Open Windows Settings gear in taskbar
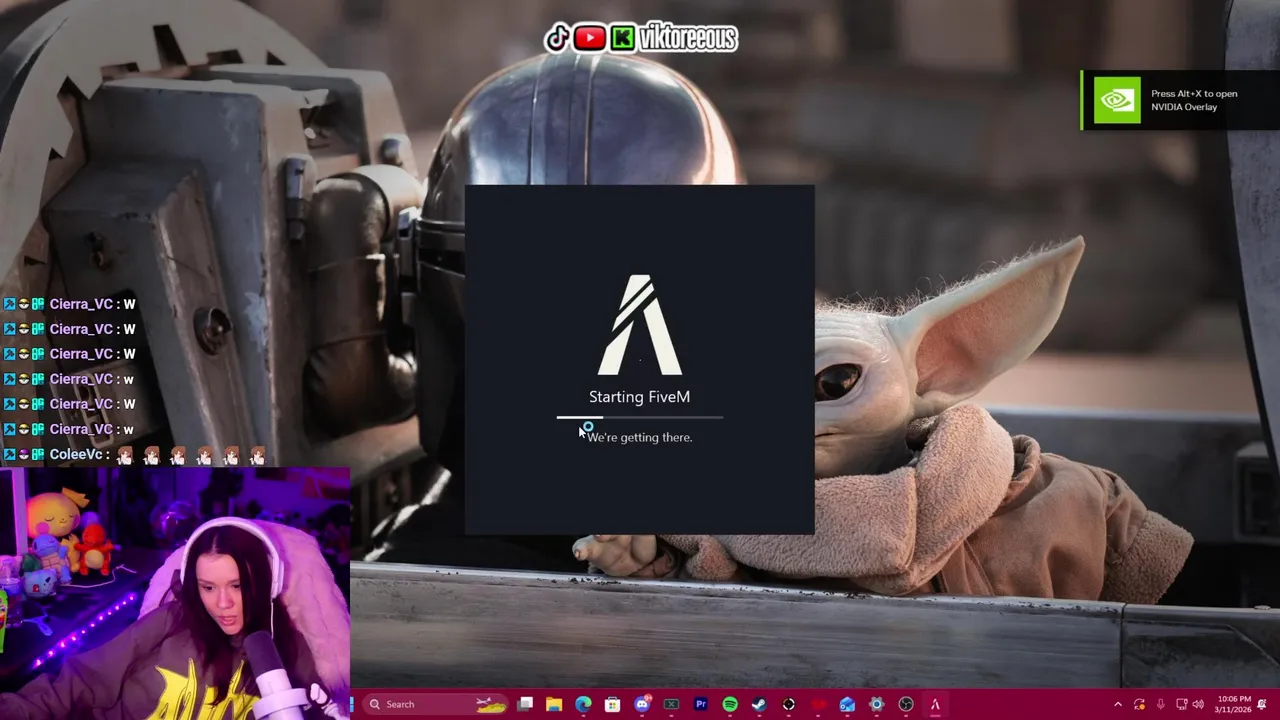The image size is (1280, 720). tap(877, 704)
